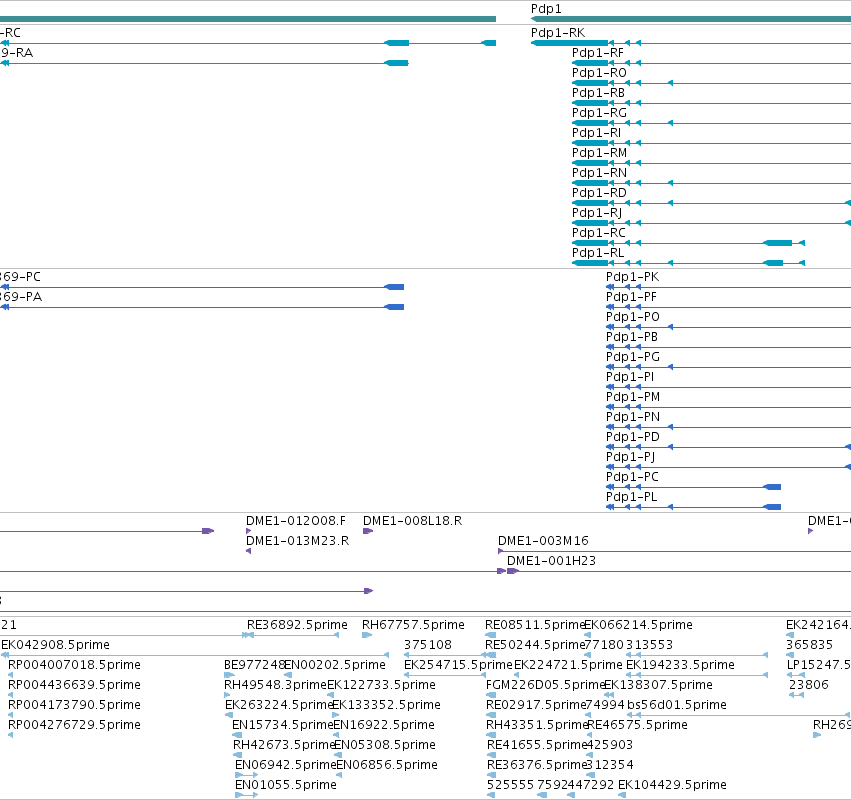Click the Pdp1 gene label above the teal bar
Viewport: 851px width, 800px height.
(546, 9)
